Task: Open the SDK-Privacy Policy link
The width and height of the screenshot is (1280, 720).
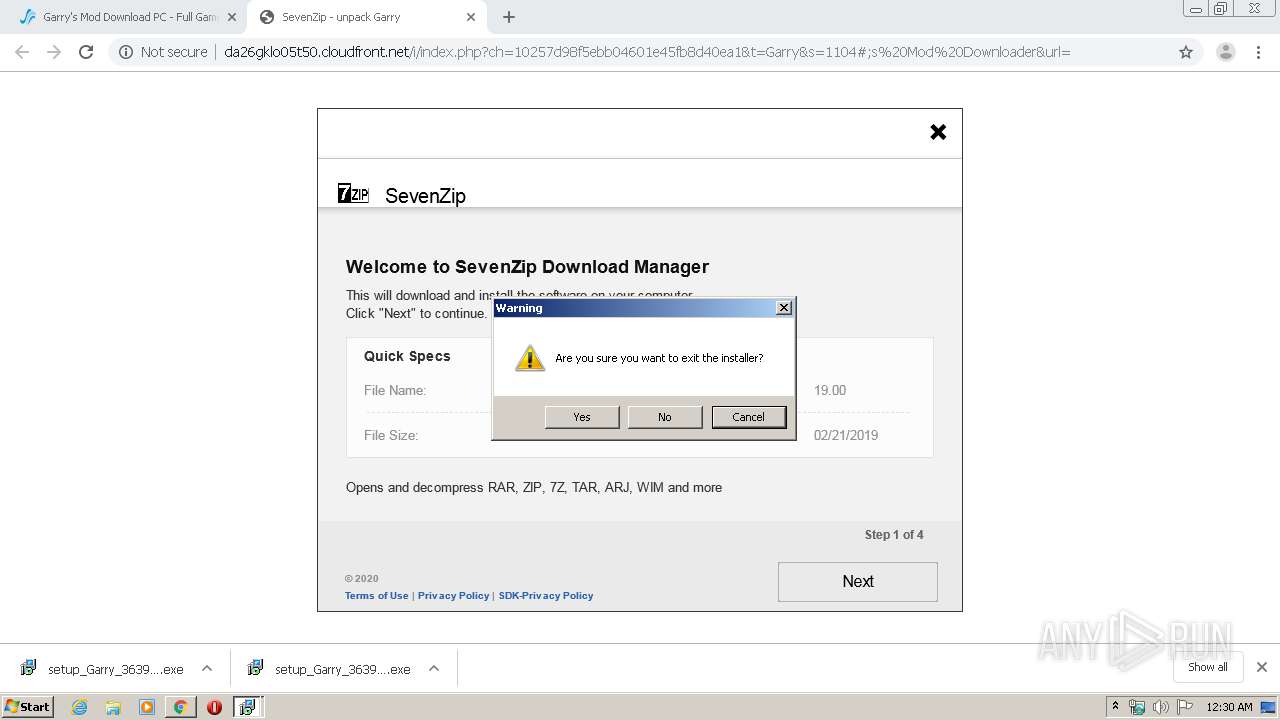Action: pos(546,595)
